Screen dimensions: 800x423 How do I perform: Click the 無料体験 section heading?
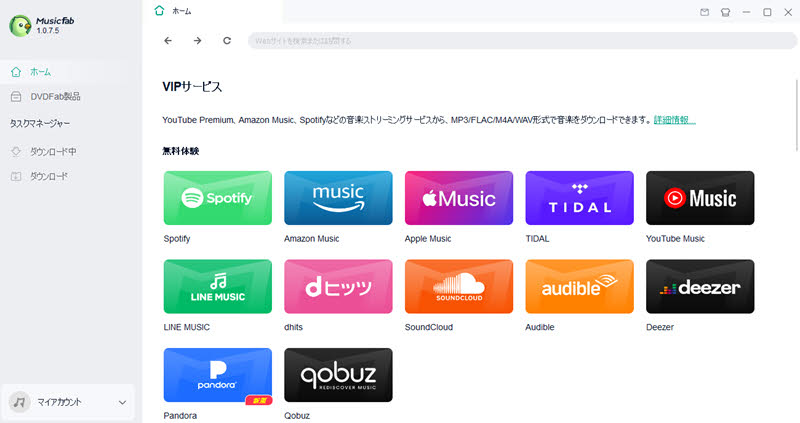181,151
